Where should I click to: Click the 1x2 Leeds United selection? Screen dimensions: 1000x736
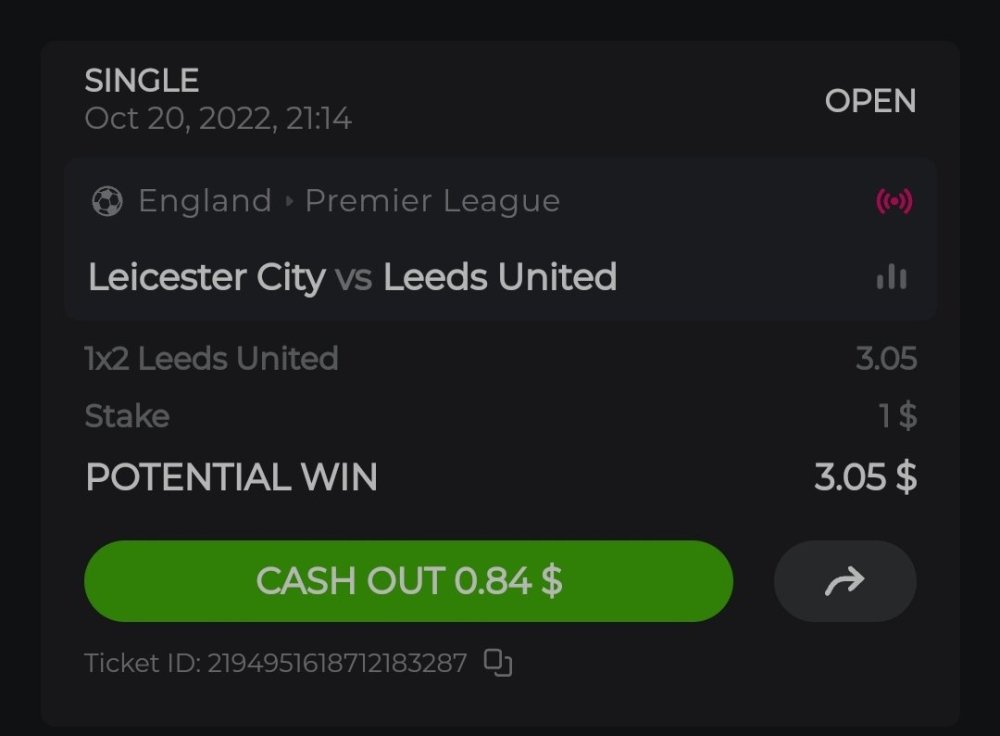coord(212,358)
